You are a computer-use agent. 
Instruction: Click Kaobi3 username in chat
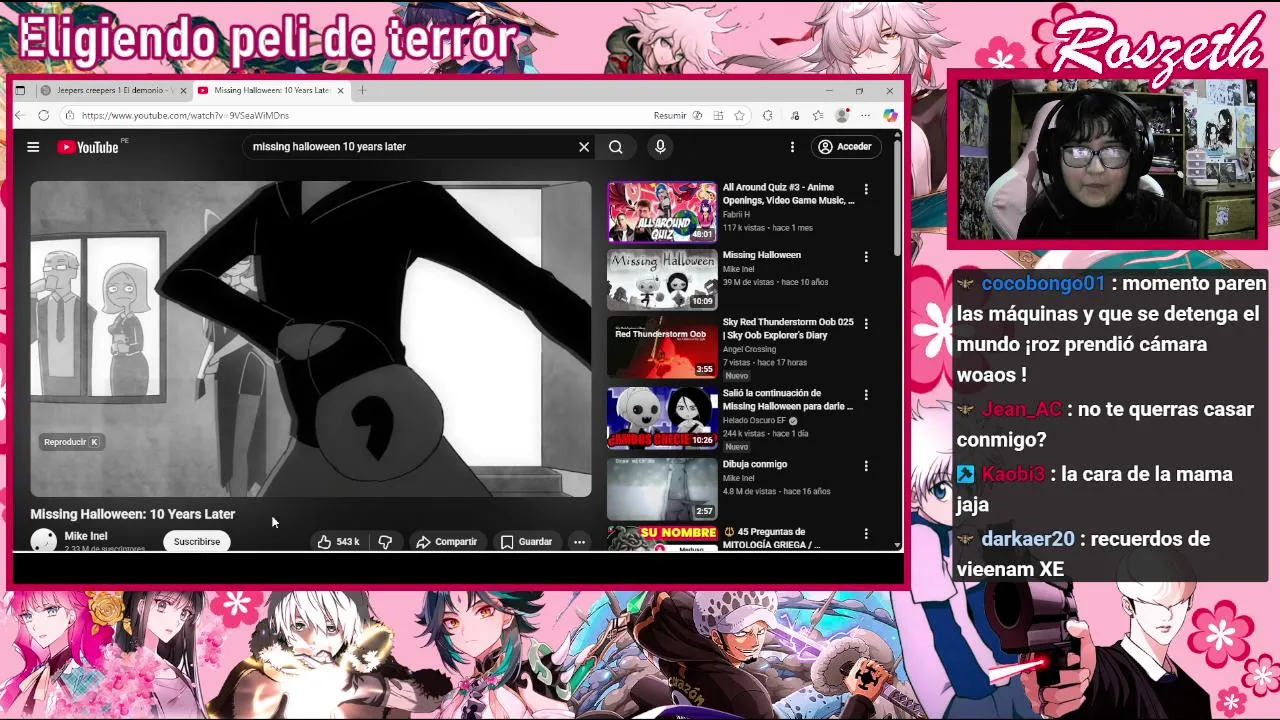click(1014, 474)
